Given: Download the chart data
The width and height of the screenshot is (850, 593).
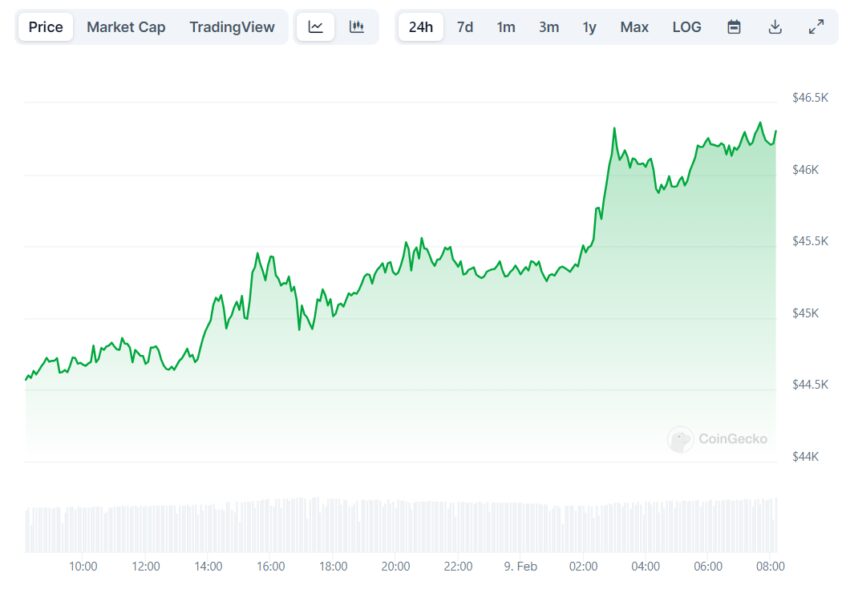Looking at the screenshot, I should click(775, 27).
